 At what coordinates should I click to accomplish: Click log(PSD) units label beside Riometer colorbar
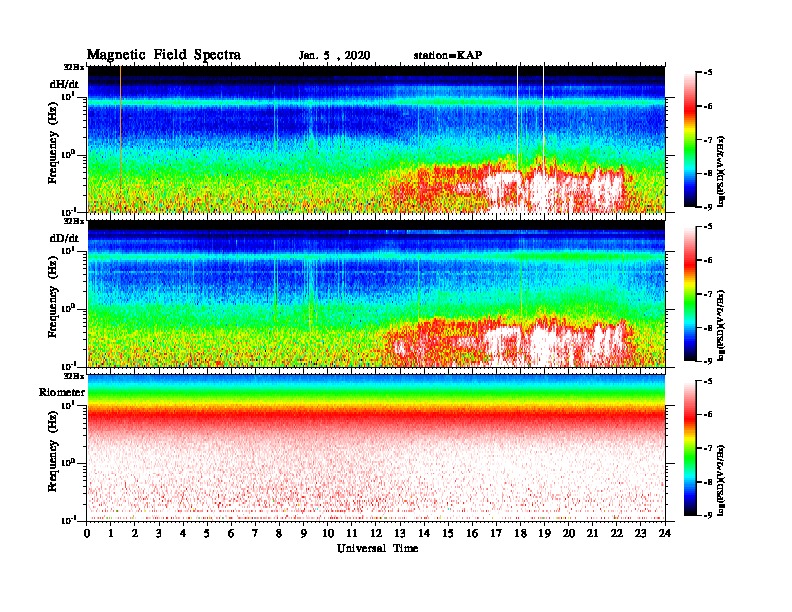point(721,479)
